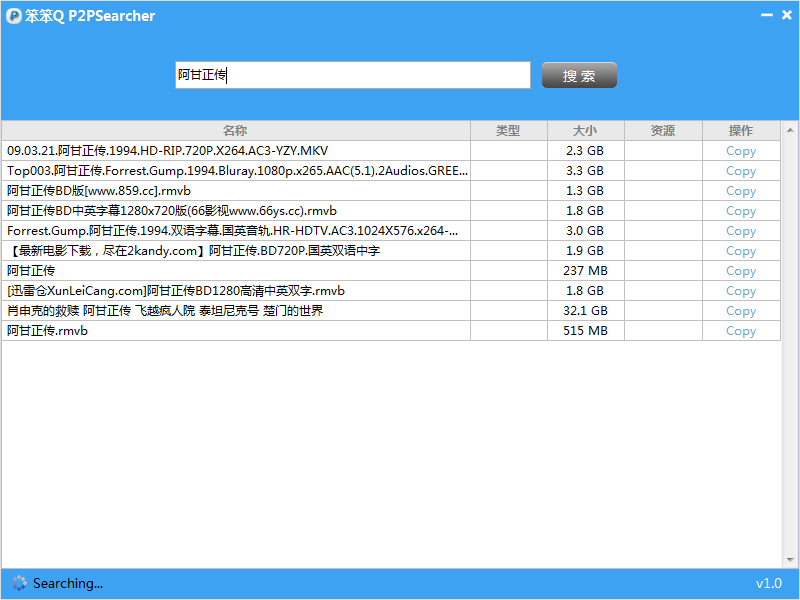This screenshot has height=600, width=800.
Task: Click the 资源 column header
Action: click(663, 131)
